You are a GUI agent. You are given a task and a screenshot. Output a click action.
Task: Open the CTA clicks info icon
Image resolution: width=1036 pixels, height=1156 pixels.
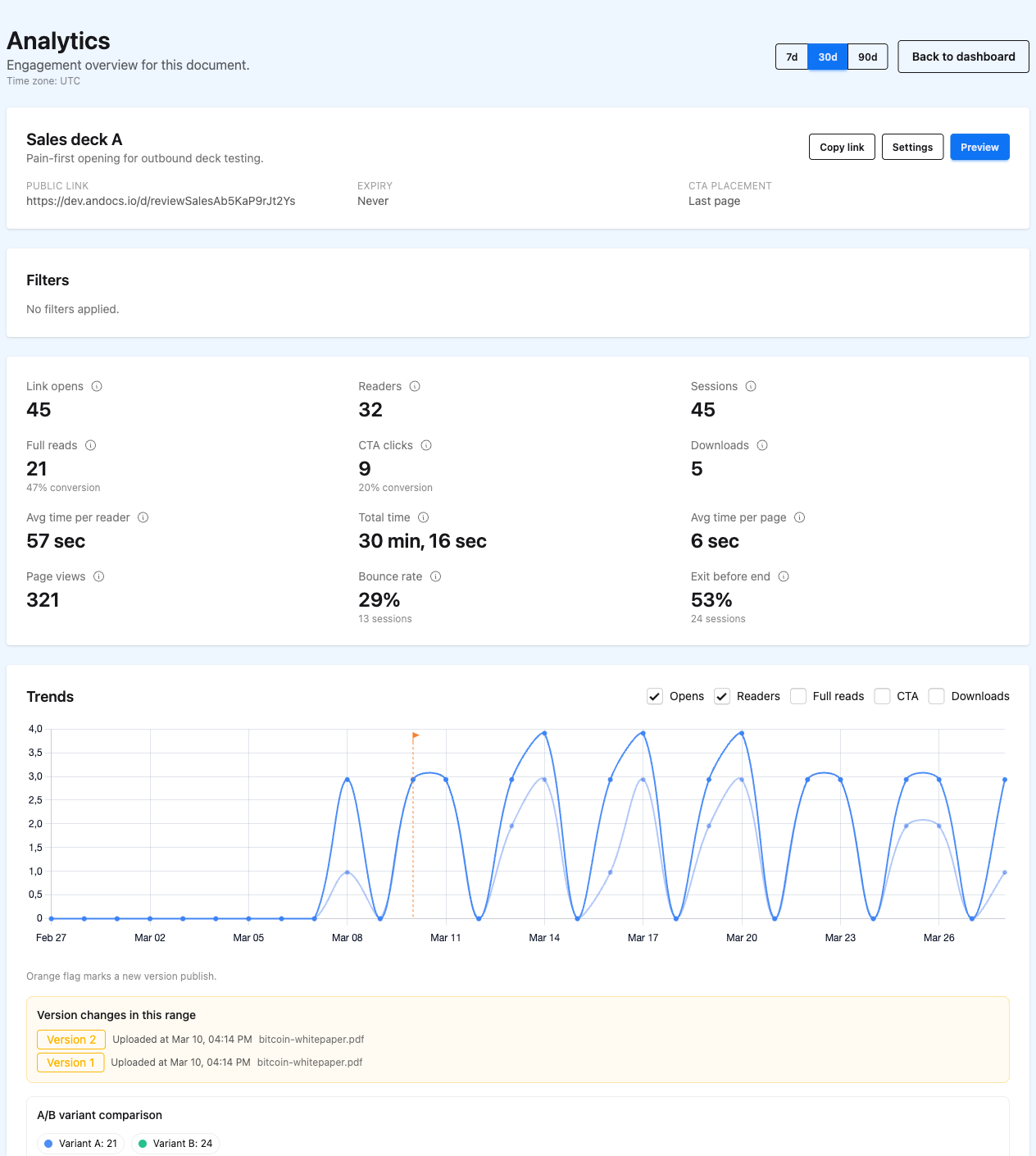(x=426, y=445)
